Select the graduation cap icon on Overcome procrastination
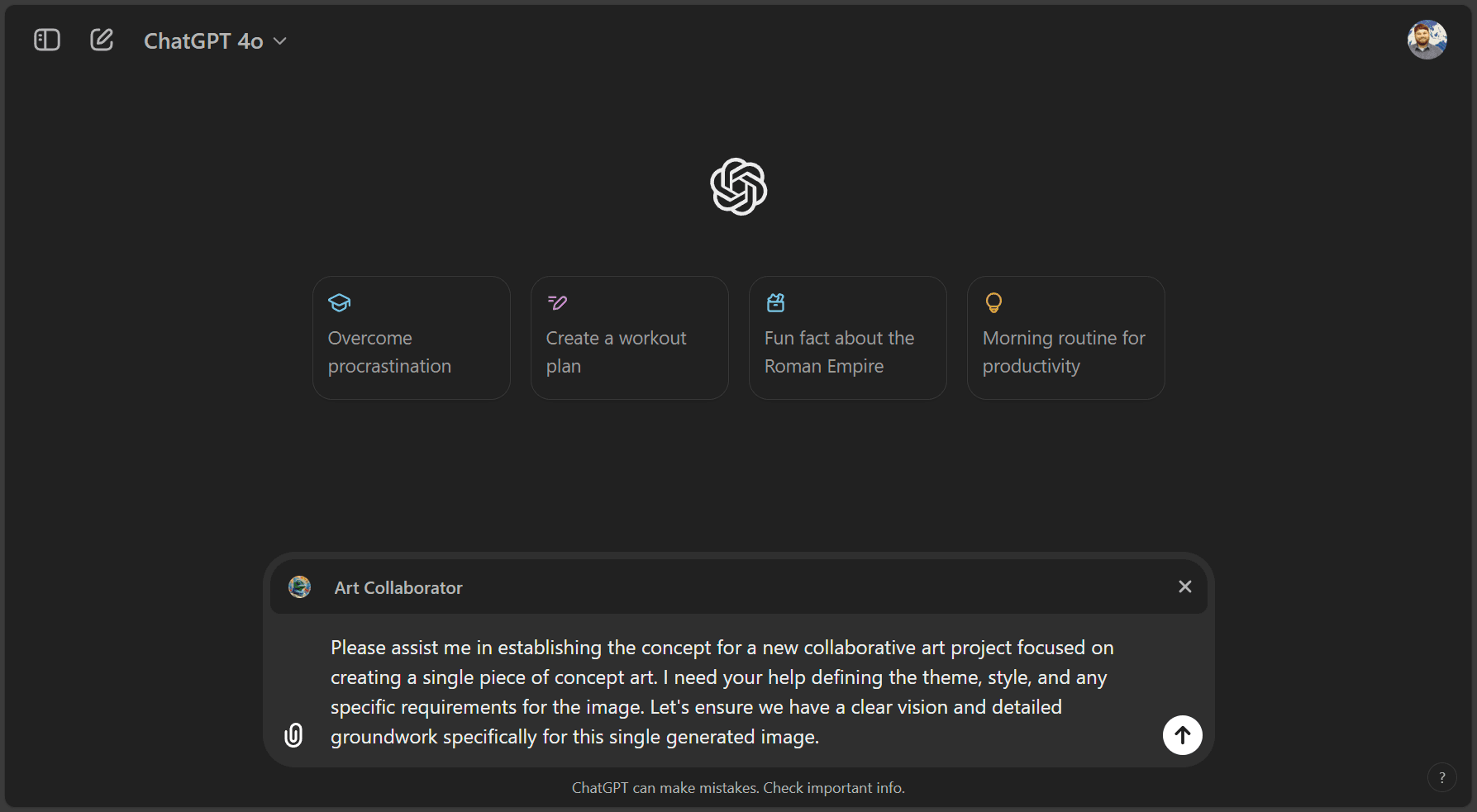1477x812 pixels. (x=339, y=302)
